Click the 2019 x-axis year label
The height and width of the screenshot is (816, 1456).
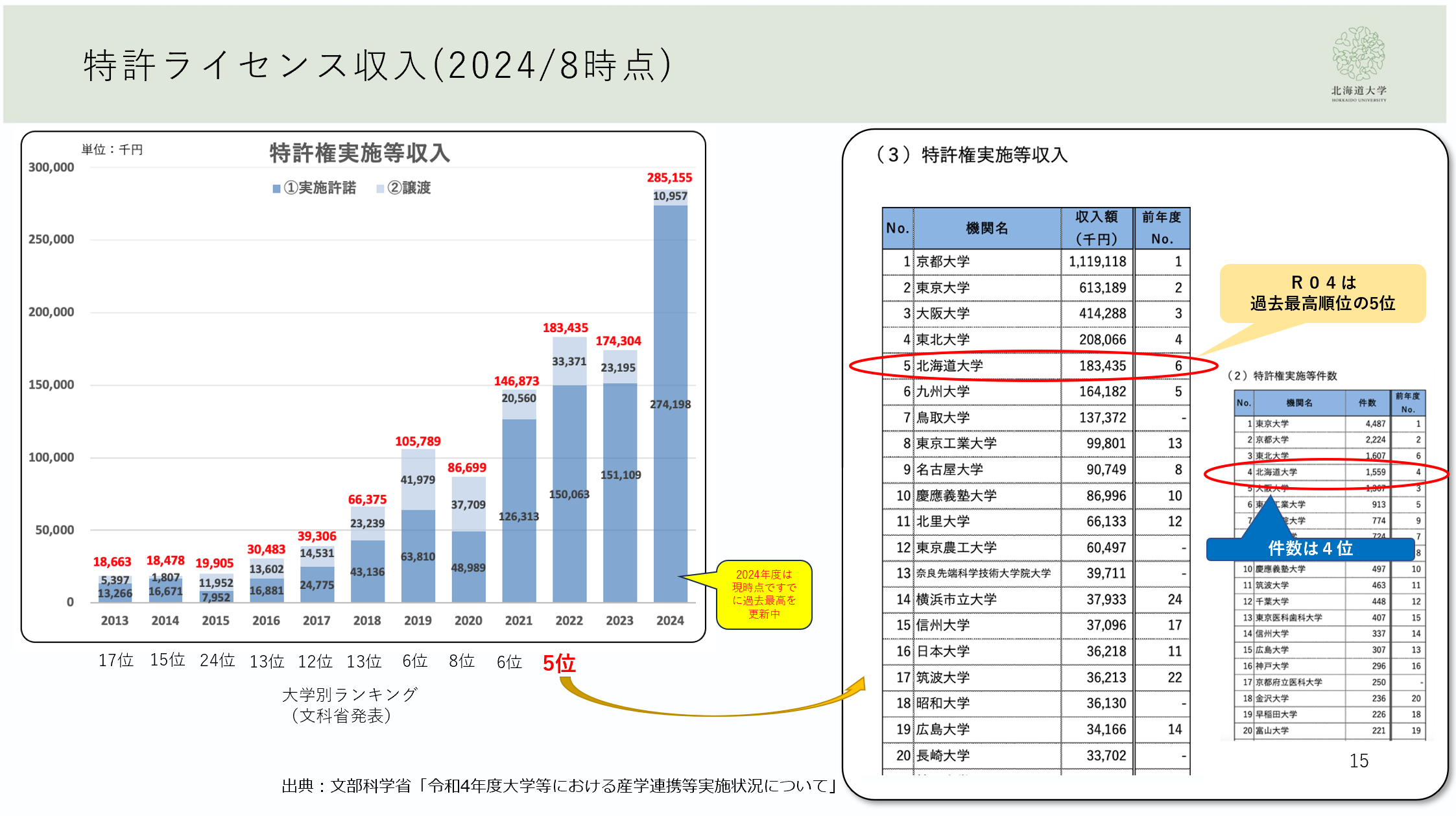pyautogui.click(x=418, y=621)
